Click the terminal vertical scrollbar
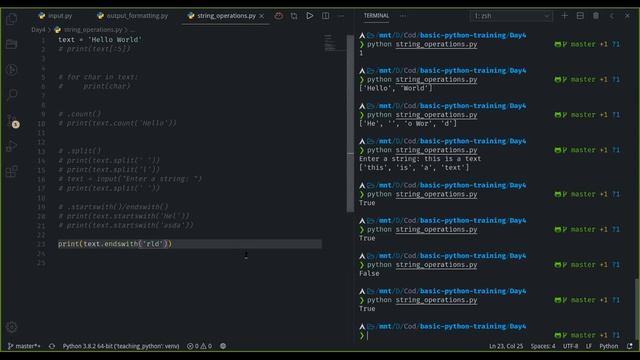 coord(637,308)
